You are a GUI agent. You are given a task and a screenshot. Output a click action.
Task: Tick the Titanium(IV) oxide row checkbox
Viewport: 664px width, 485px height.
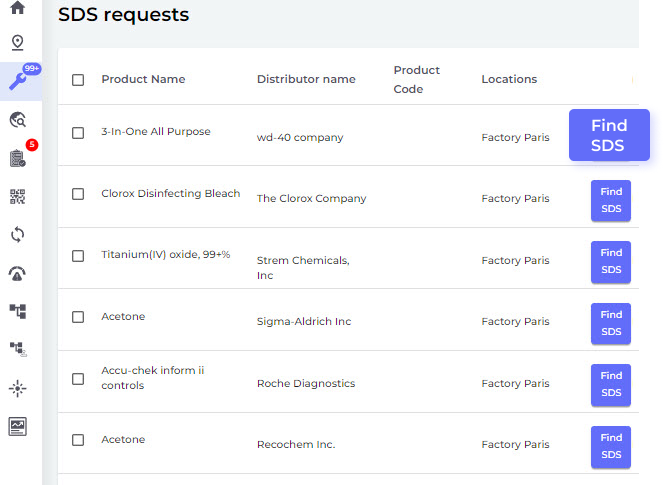78,256
